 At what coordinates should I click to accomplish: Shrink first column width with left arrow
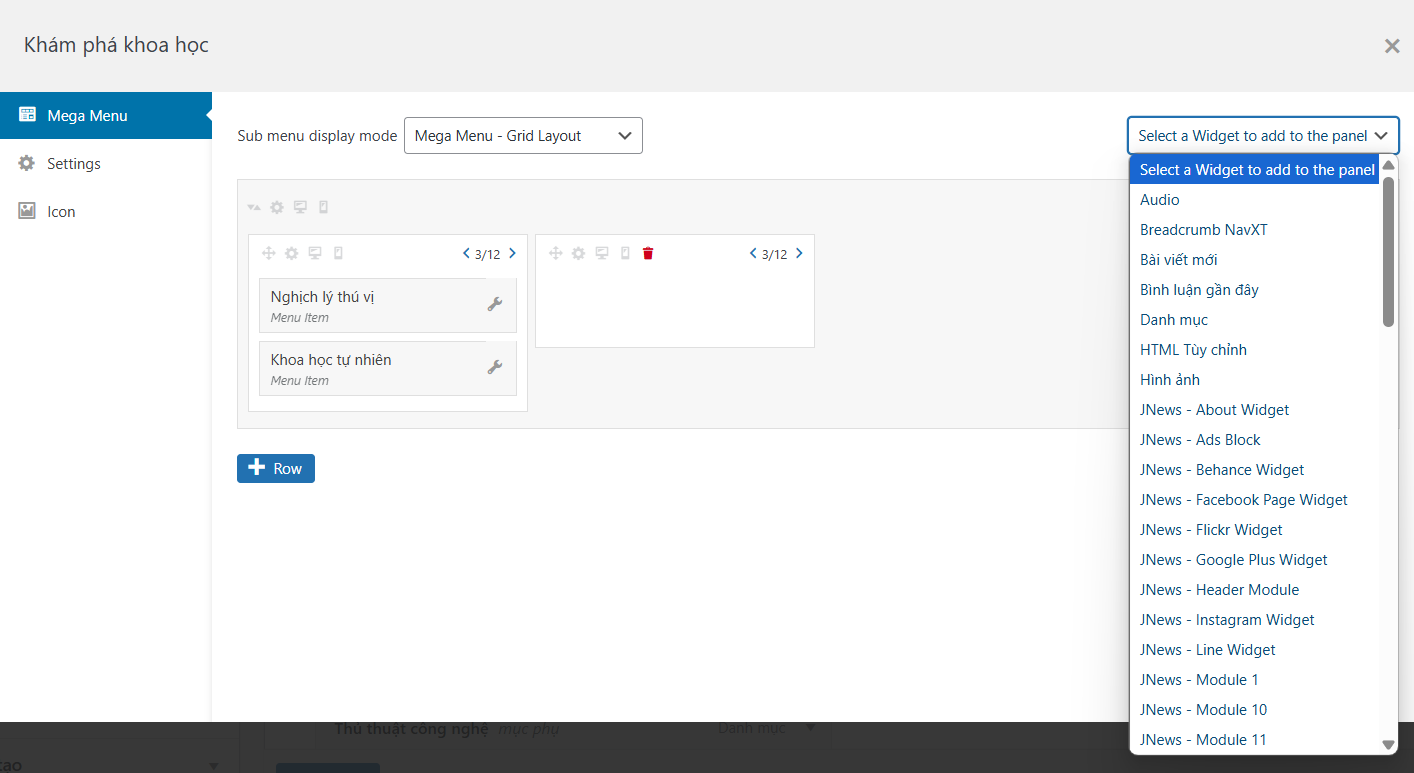click(x=466, y=254)
